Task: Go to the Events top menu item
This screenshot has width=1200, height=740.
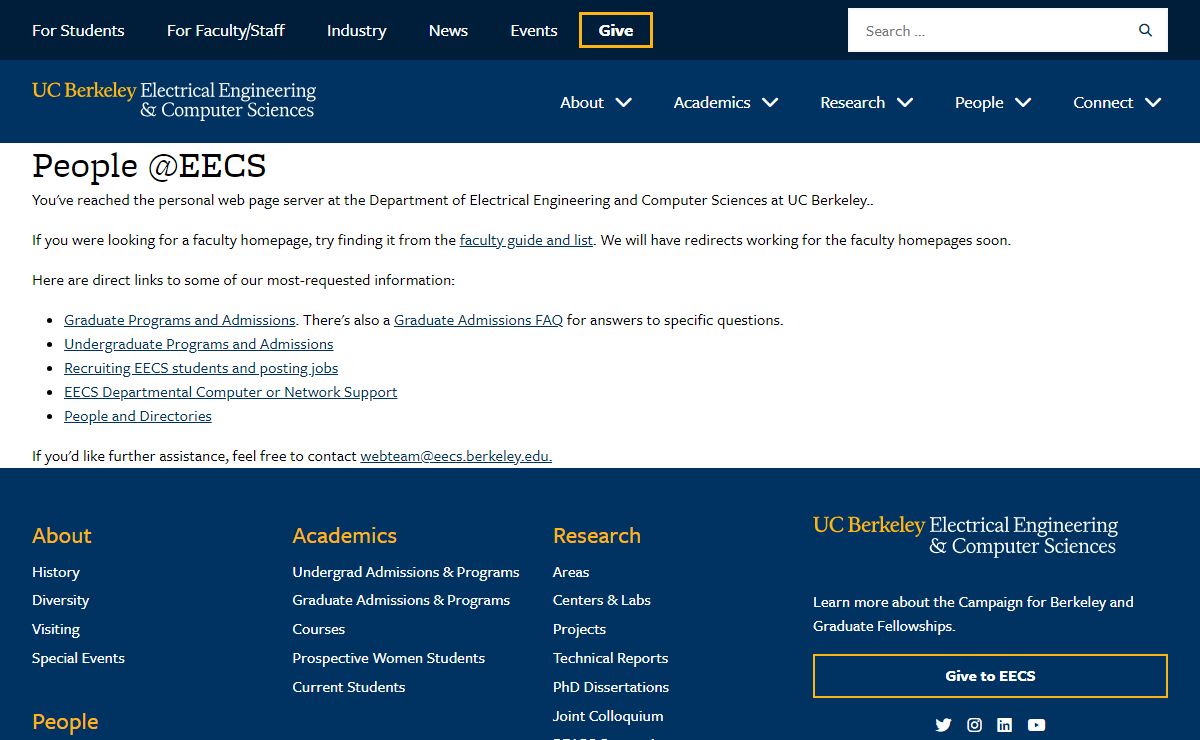Action: pyautogui.click(x=534, y=30)
